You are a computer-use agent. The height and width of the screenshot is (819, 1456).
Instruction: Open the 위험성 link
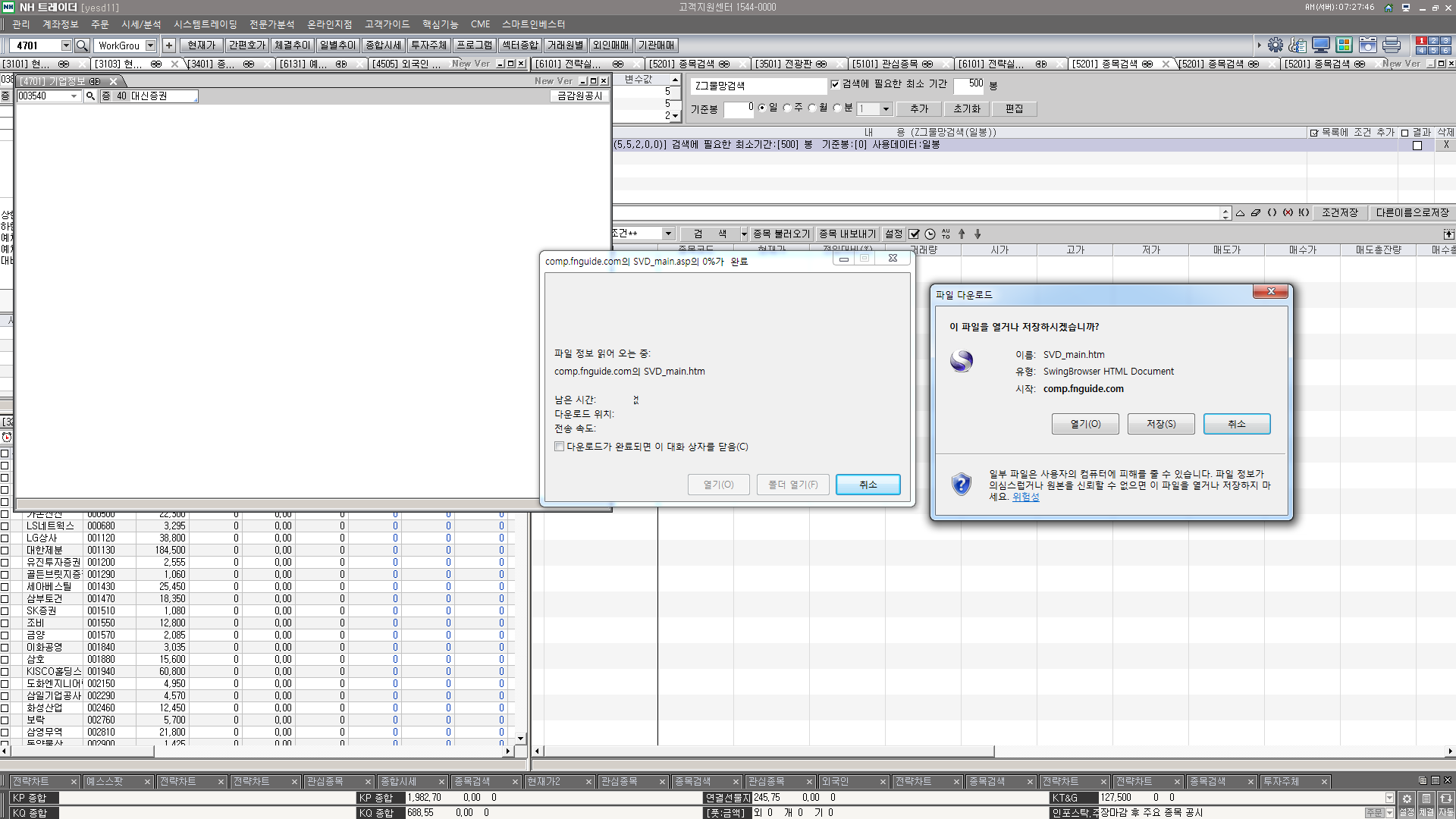1025,497
